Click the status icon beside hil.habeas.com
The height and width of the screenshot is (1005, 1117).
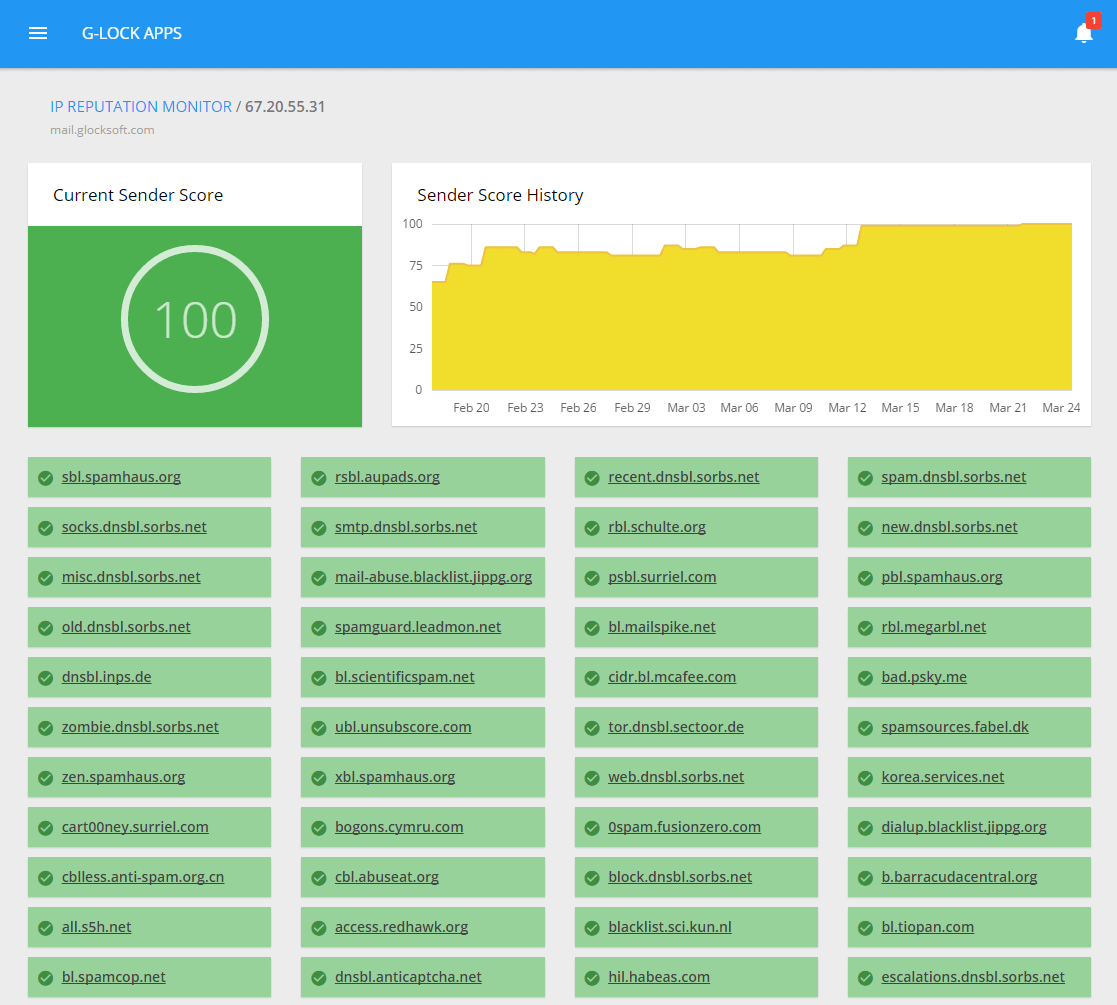(591, 977)
